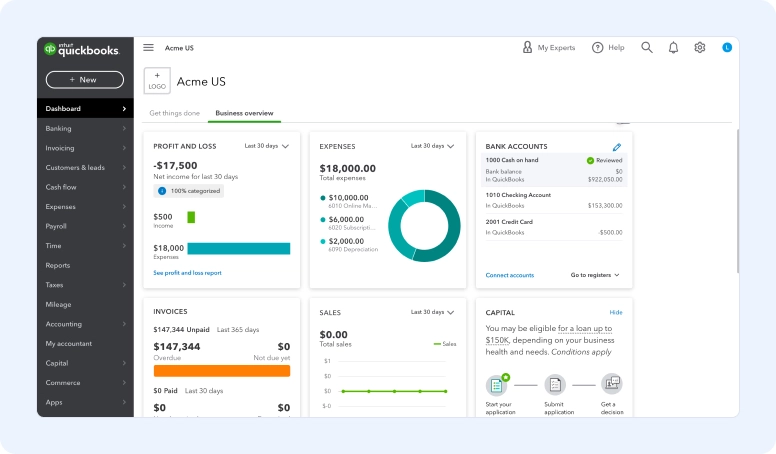Click the -$17,500 net income figure
This screenshot has height=454, width=776.
pyautogui.click(x=175, y=165)
